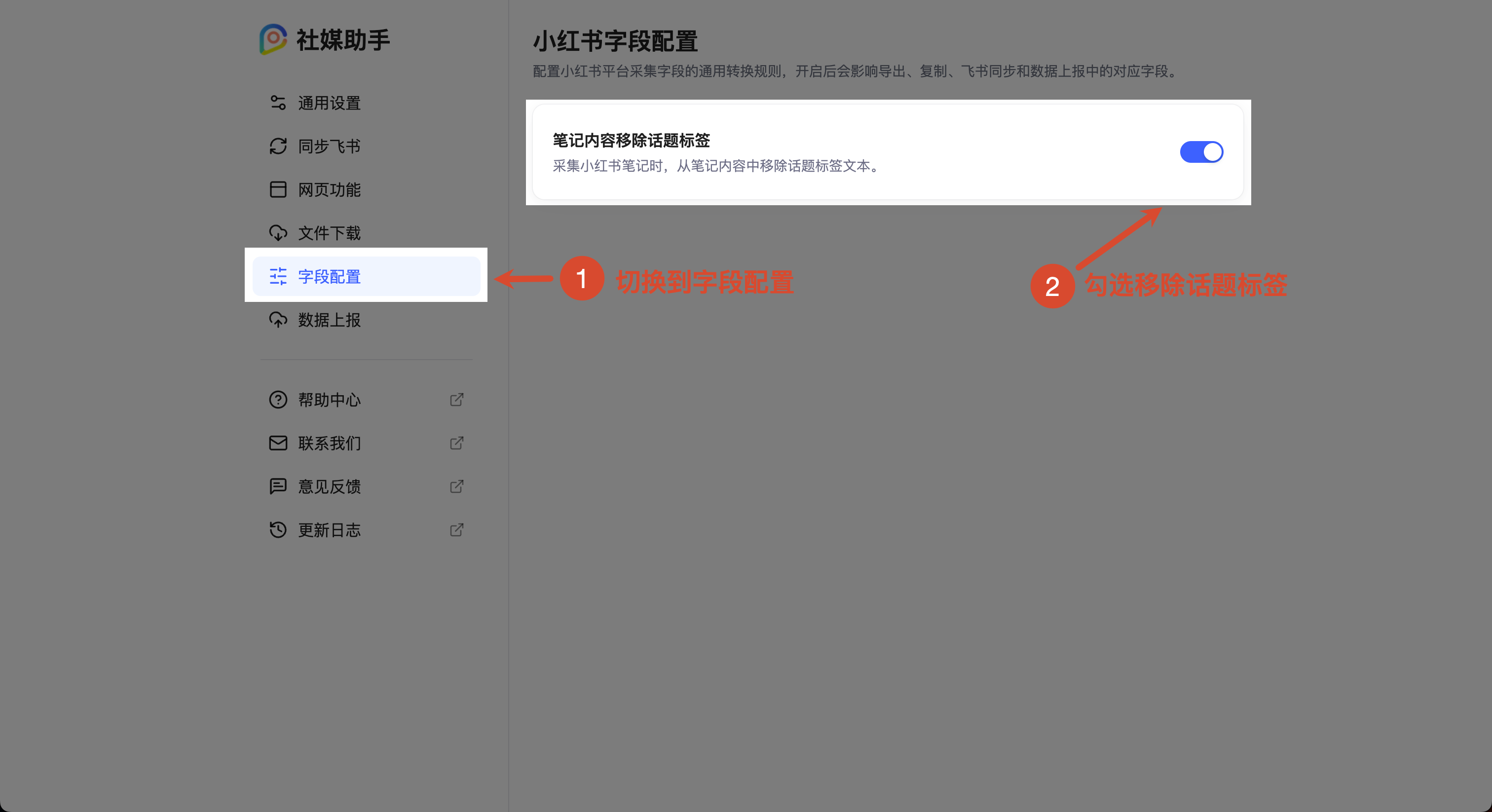Click the 字段配置 tuning icon
The height and width of the screenshot is (812, 1492).
(278, 276)
